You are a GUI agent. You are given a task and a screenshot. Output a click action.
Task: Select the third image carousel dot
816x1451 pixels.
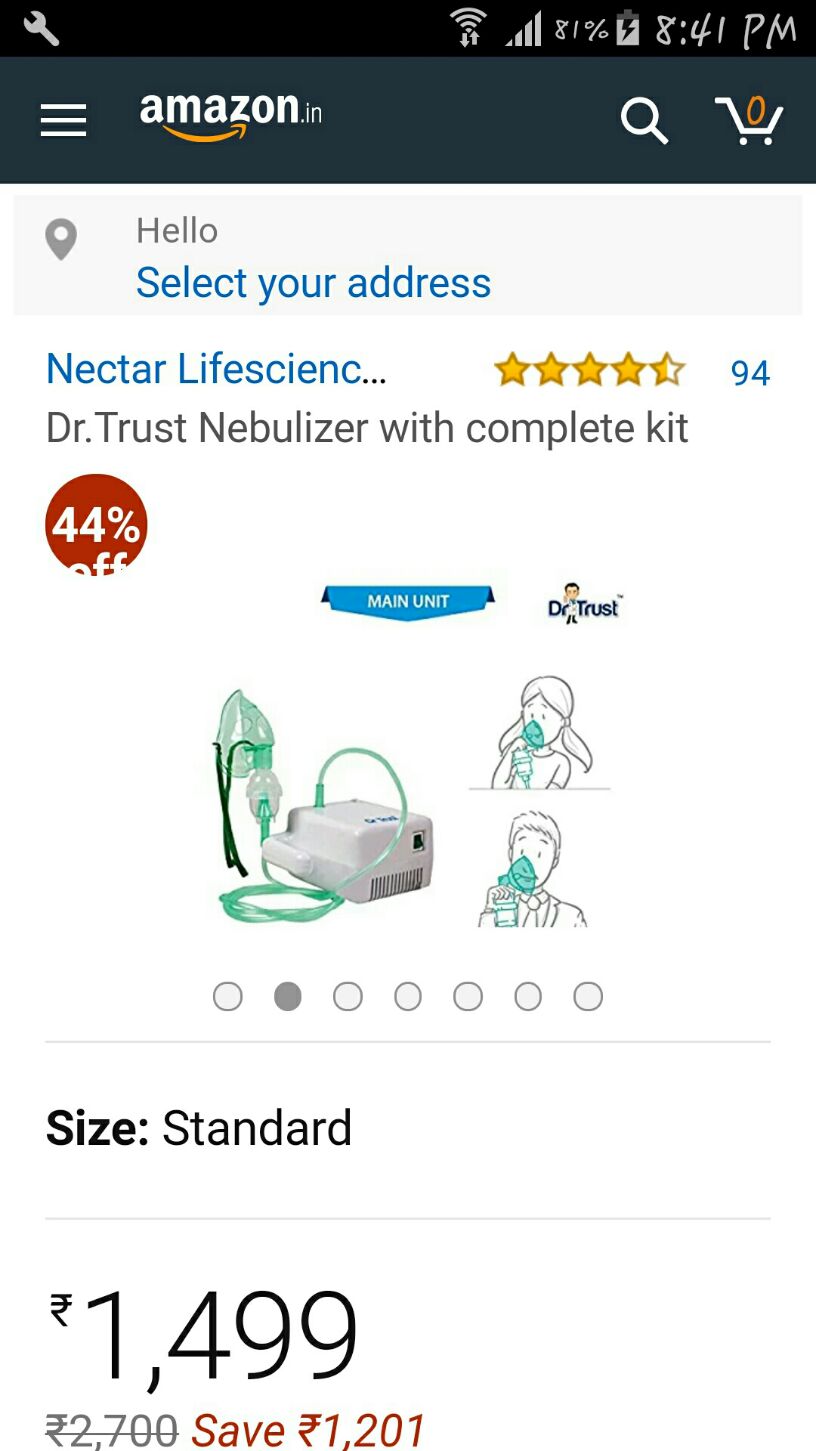click(348, 996)
